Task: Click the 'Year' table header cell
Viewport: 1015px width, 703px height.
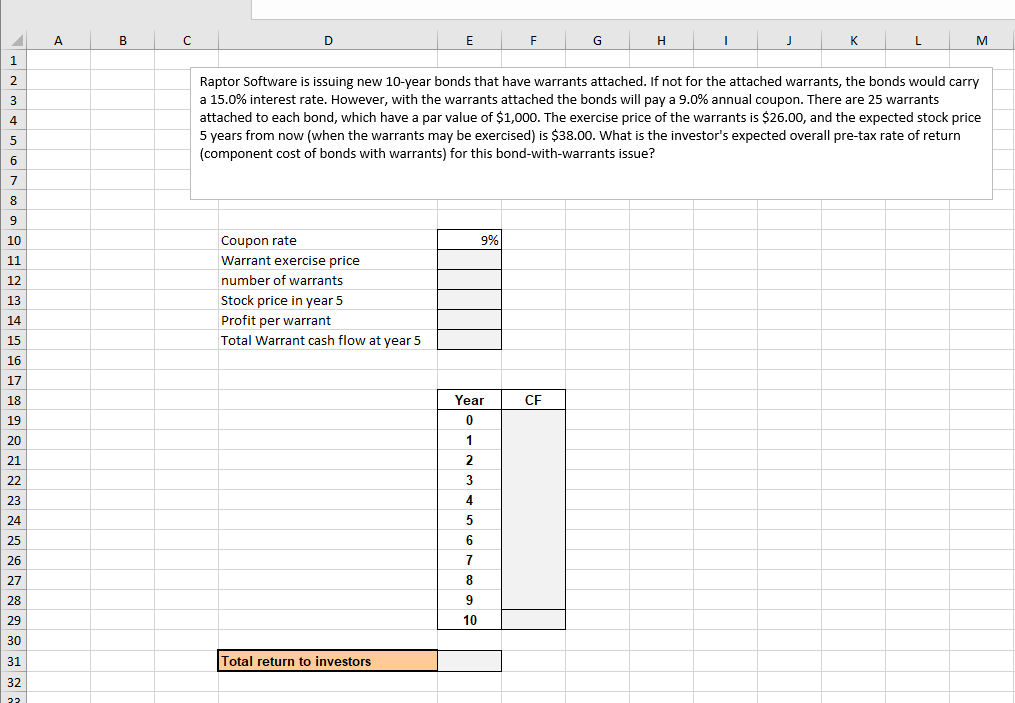Action: coord(469,400)
